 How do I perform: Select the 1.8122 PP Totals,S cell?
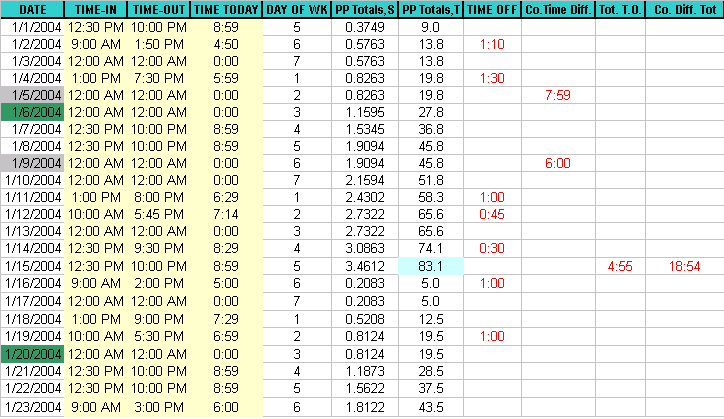click(x=365, y=407)
